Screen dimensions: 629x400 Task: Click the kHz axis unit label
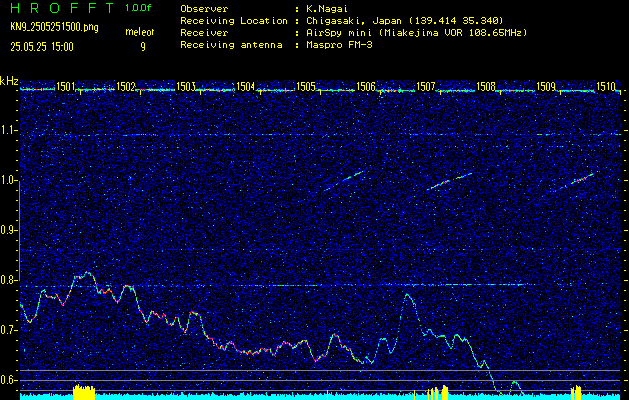click(9, 81)
